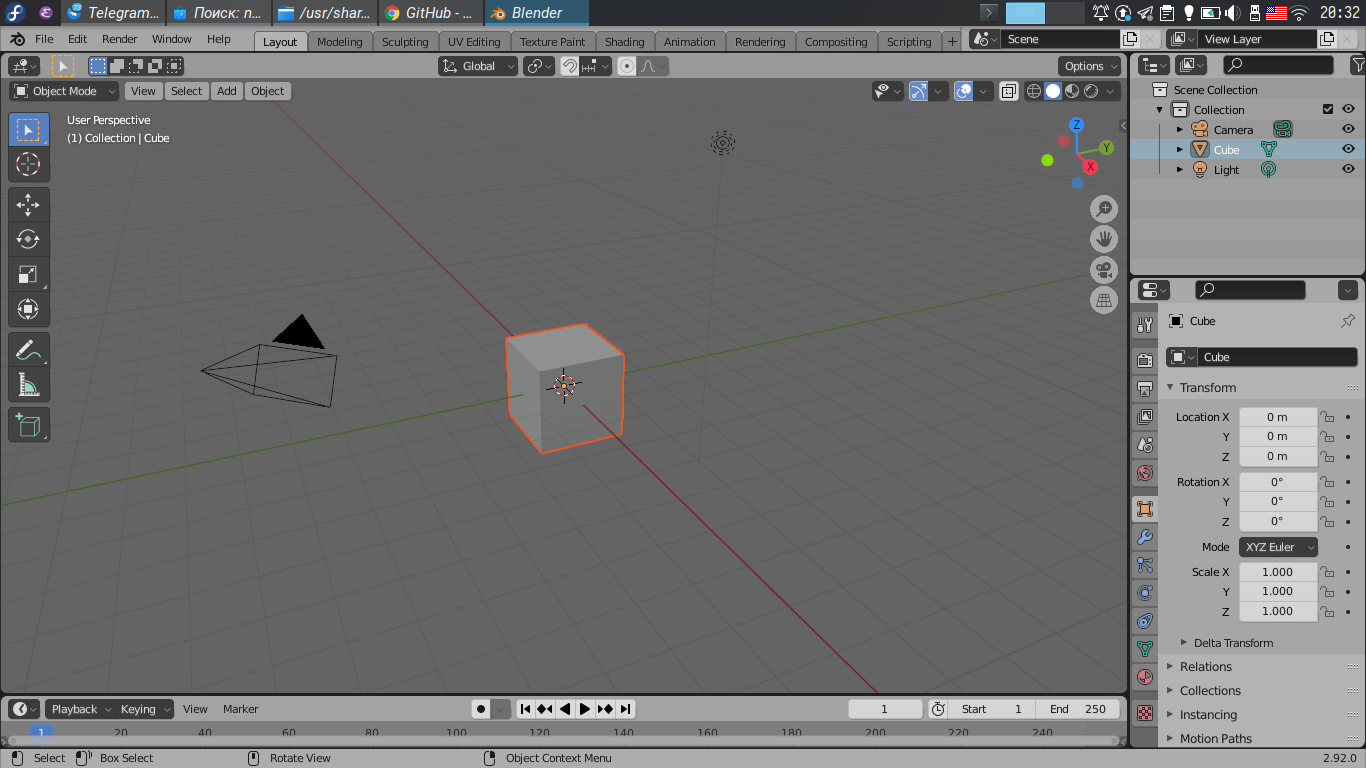Switch to the Sculpting workspace tab

pyautogui.click(x=405, y=41)
